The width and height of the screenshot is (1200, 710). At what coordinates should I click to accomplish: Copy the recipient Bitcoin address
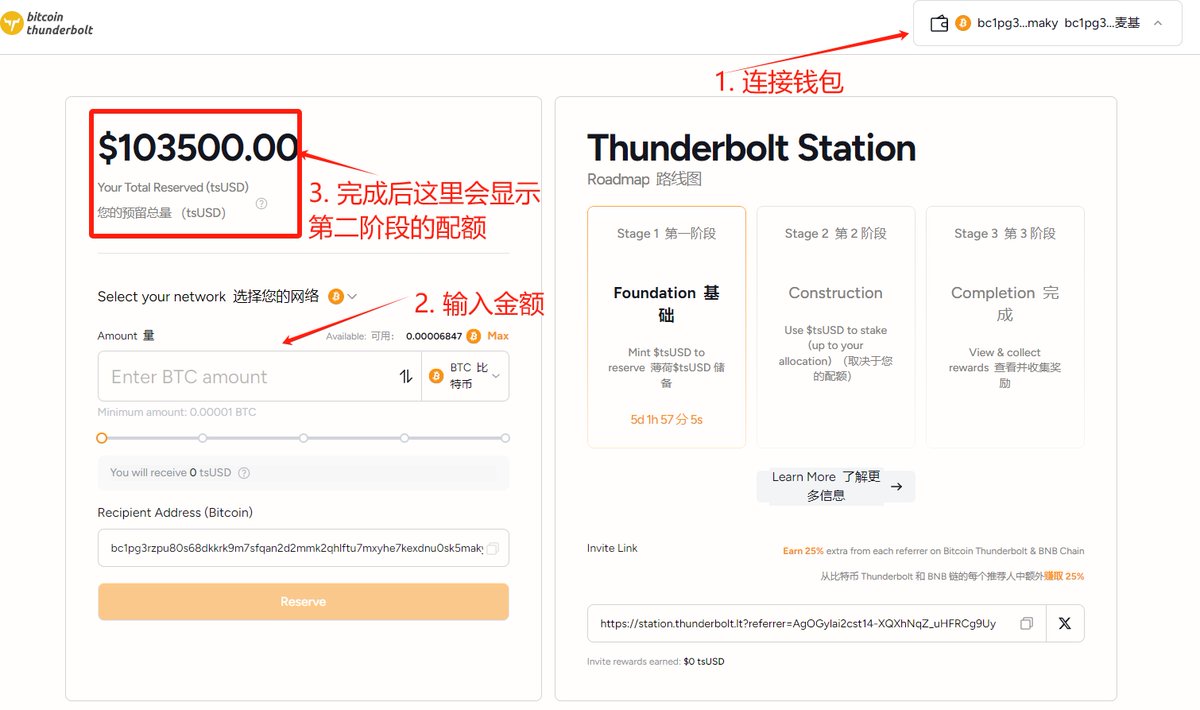click(492, 548)
